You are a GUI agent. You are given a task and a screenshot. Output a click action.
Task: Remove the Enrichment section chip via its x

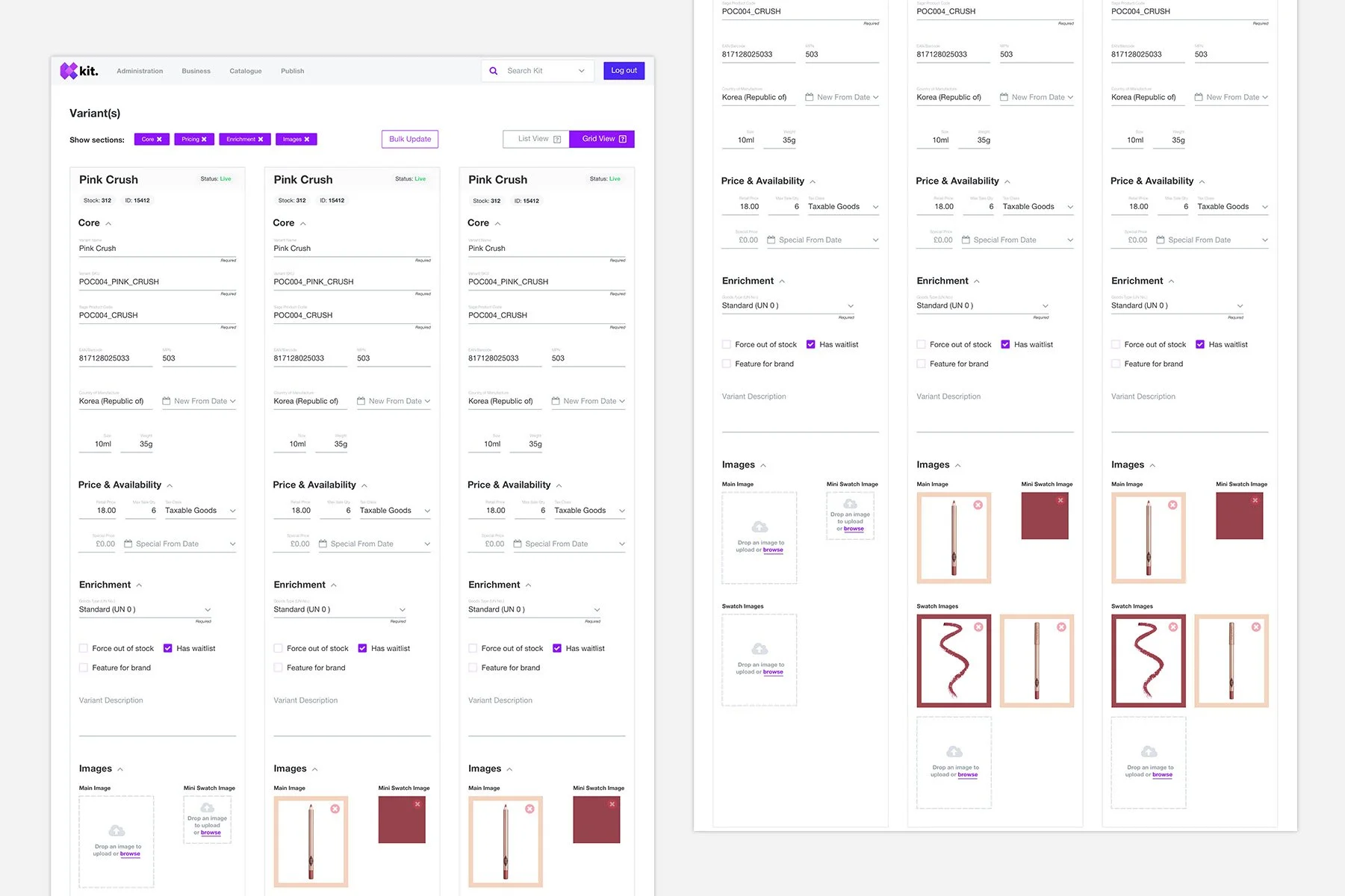pyautogui.click(x=261, y=140)
